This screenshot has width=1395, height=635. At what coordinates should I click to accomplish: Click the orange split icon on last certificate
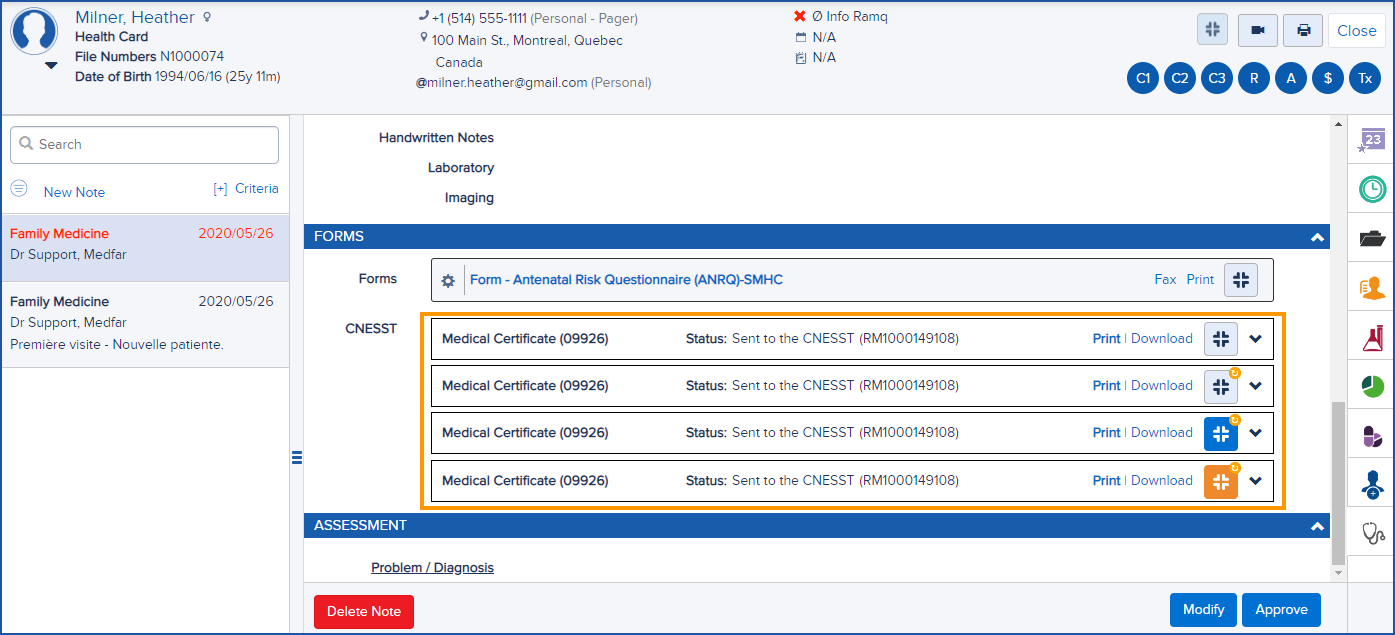pos(1220,481)
